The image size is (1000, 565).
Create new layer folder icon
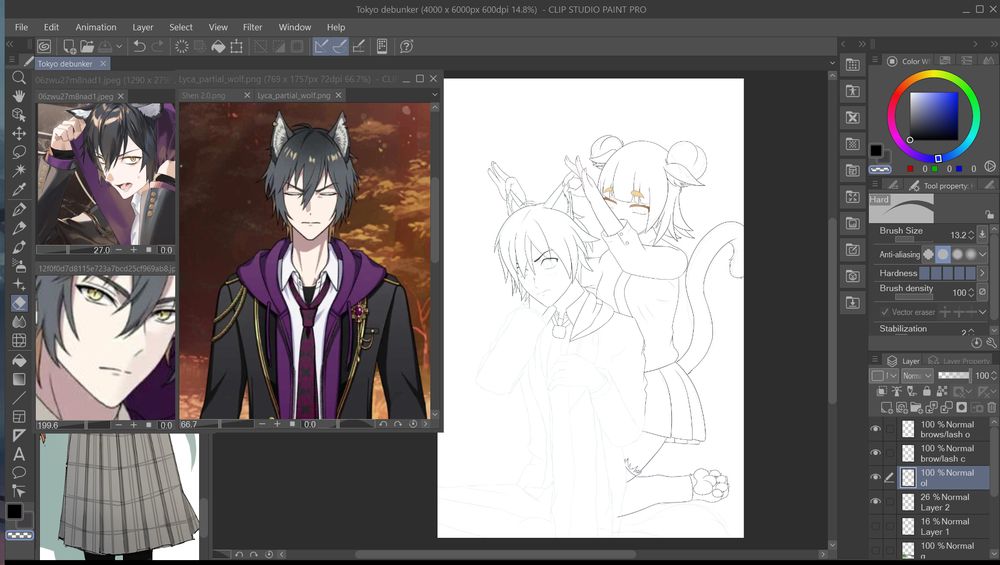click(x=916, y=407)
